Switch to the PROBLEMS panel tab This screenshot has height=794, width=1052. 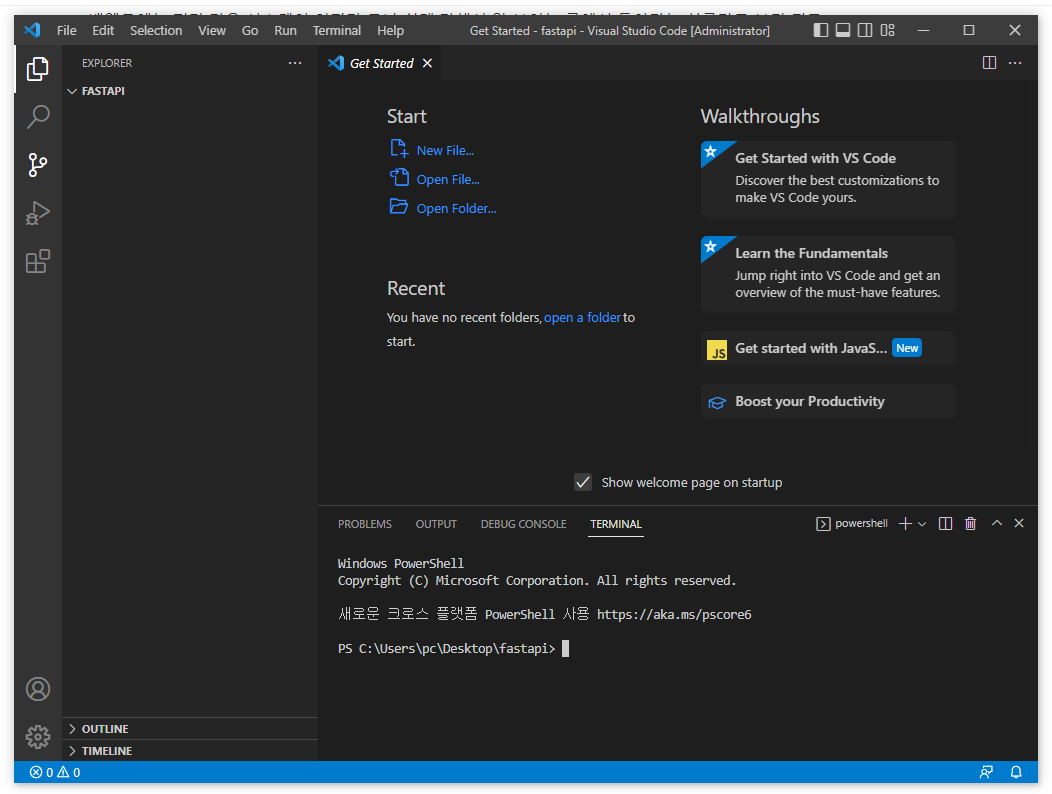(364, 524)
